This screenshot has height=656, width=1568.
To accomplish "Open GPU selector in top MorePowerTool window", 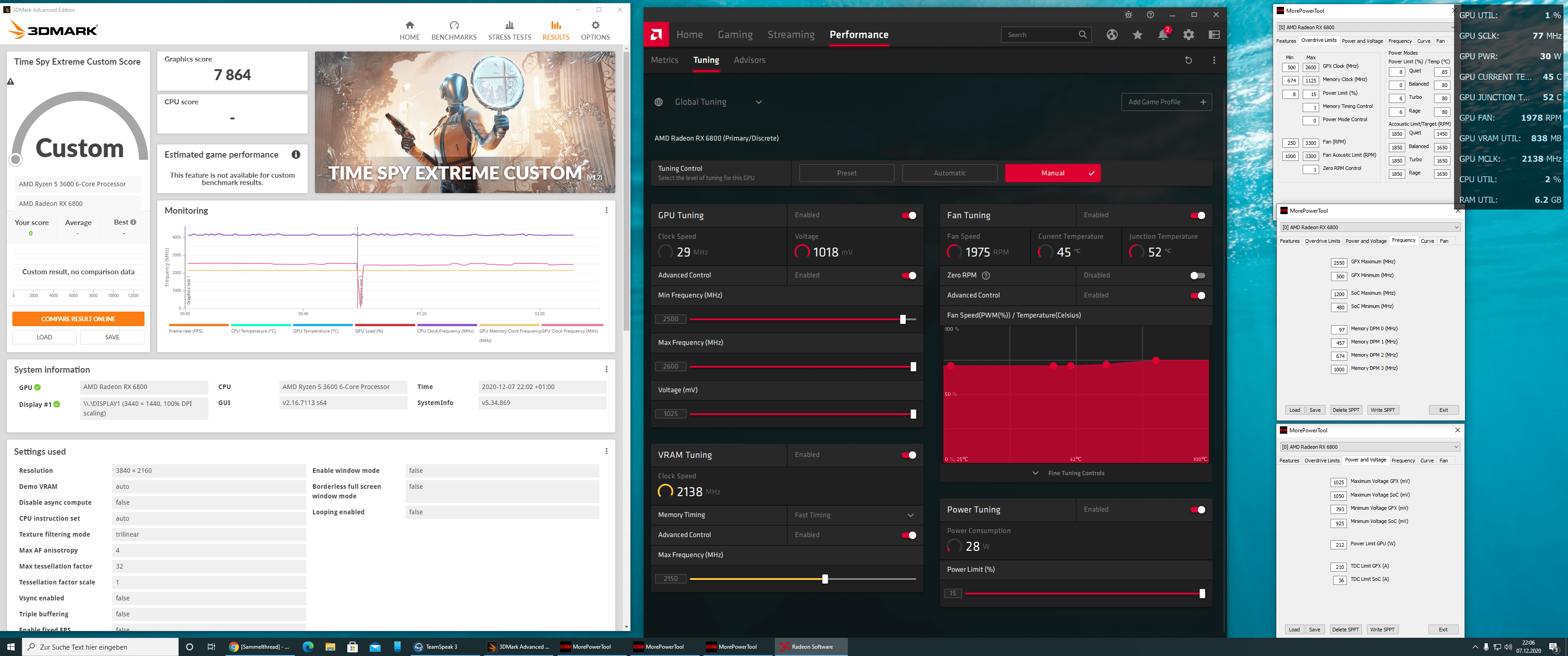I will [1366, 27].
